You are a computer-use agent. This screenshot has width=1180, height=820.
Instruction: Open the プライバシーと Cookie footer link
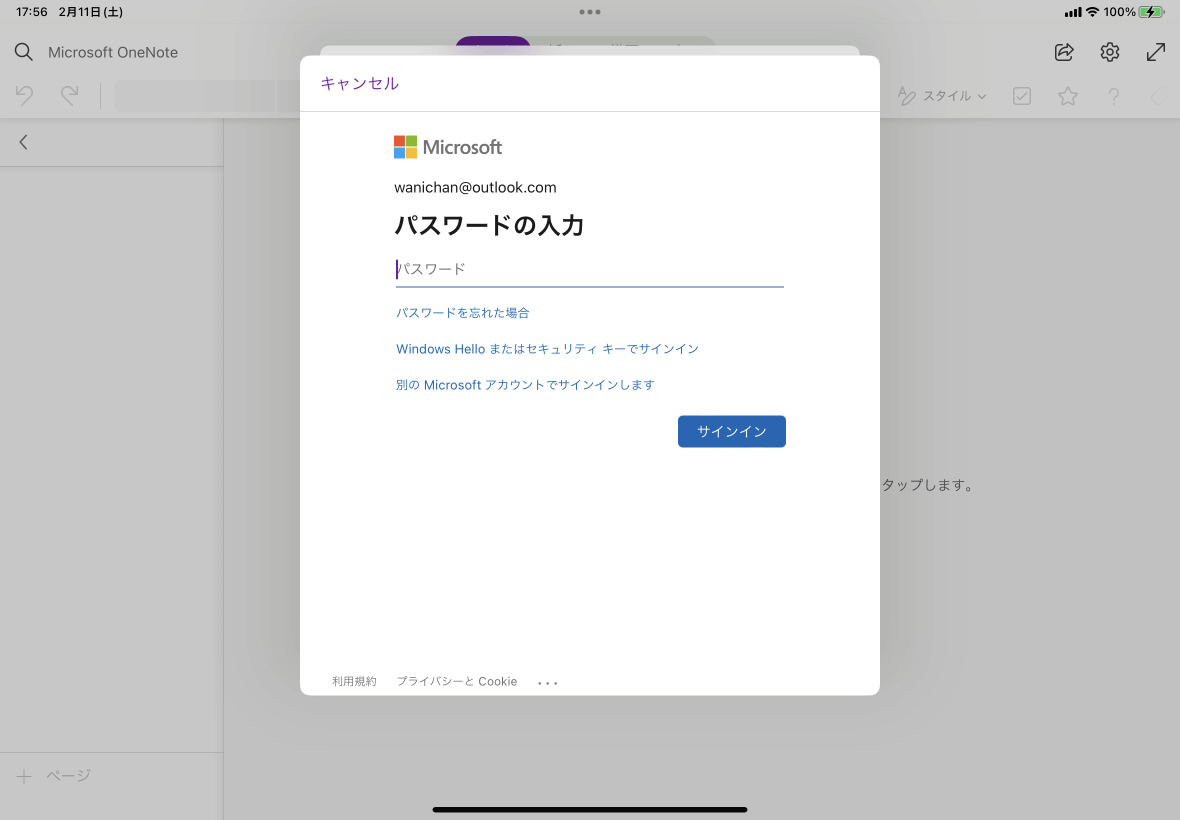[457, 682]
